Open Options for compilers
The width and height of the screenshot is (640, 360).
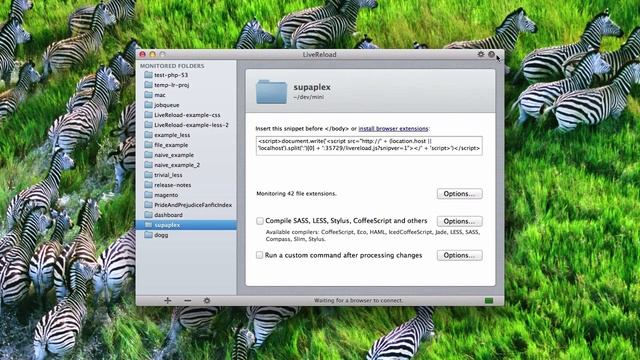pyautogui.click(x=460, y=221)
